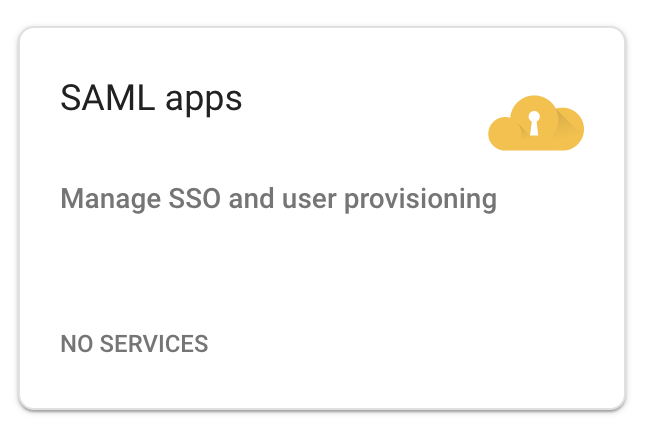
Task: Click the white keyhole inside the cloud
Action: click(534, 124)
